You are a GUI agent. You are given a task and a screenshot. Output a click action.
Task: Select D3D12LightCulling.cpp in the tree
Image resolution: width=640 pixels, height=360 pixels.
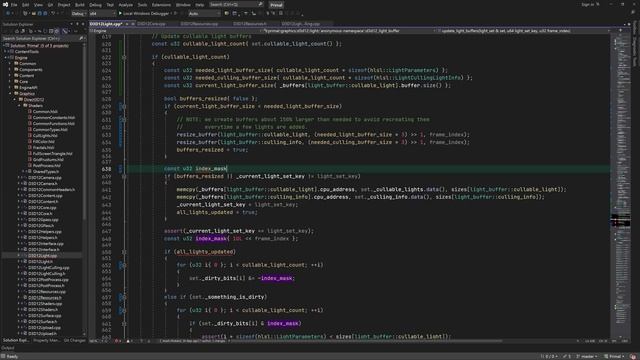(x=49, y=268)
